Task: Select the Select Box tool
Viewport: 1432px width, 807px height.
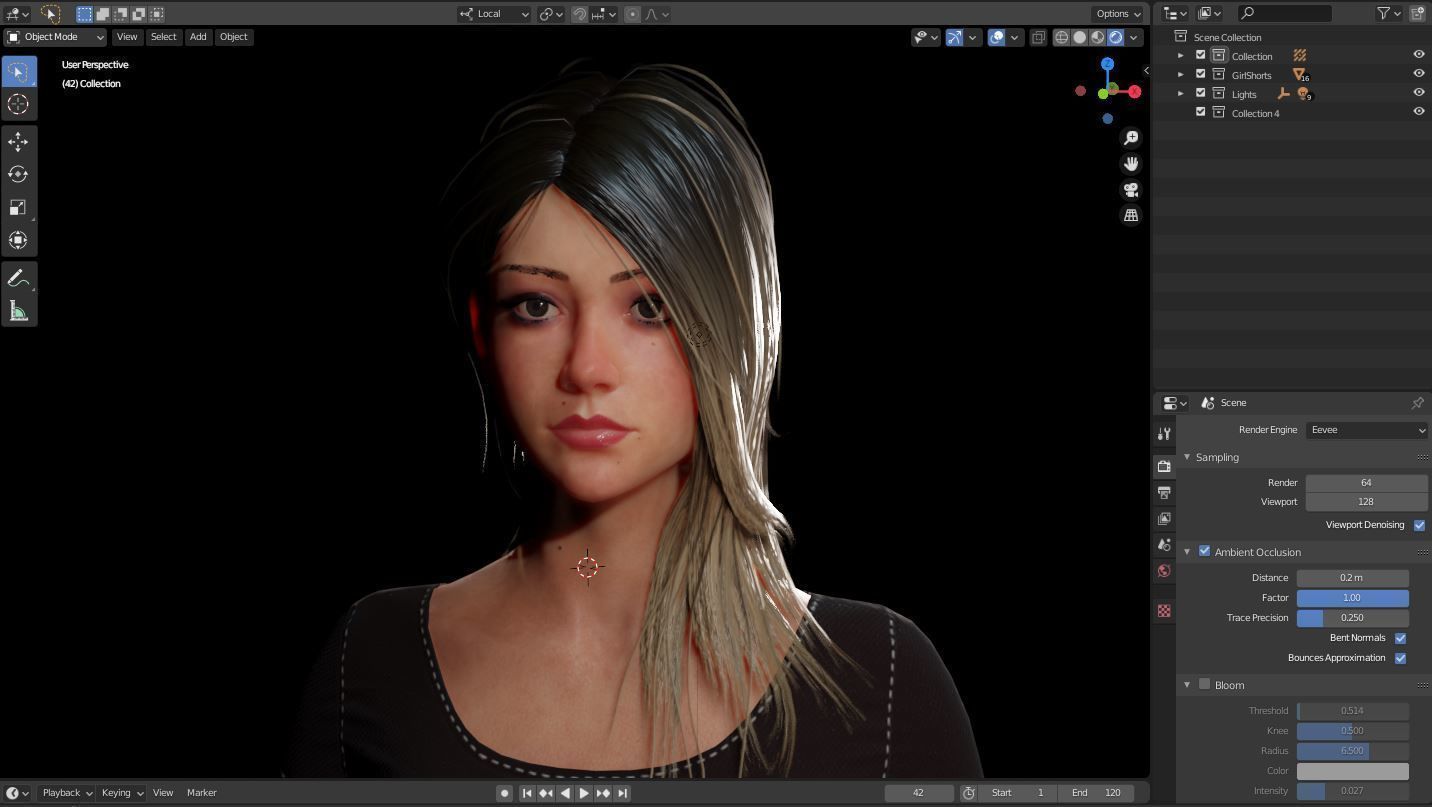Action: tap(18, 71)
